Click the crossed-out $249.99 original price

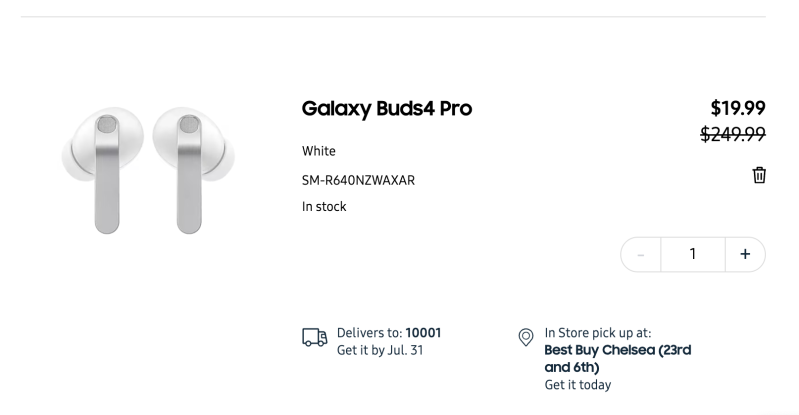point(733,134)
